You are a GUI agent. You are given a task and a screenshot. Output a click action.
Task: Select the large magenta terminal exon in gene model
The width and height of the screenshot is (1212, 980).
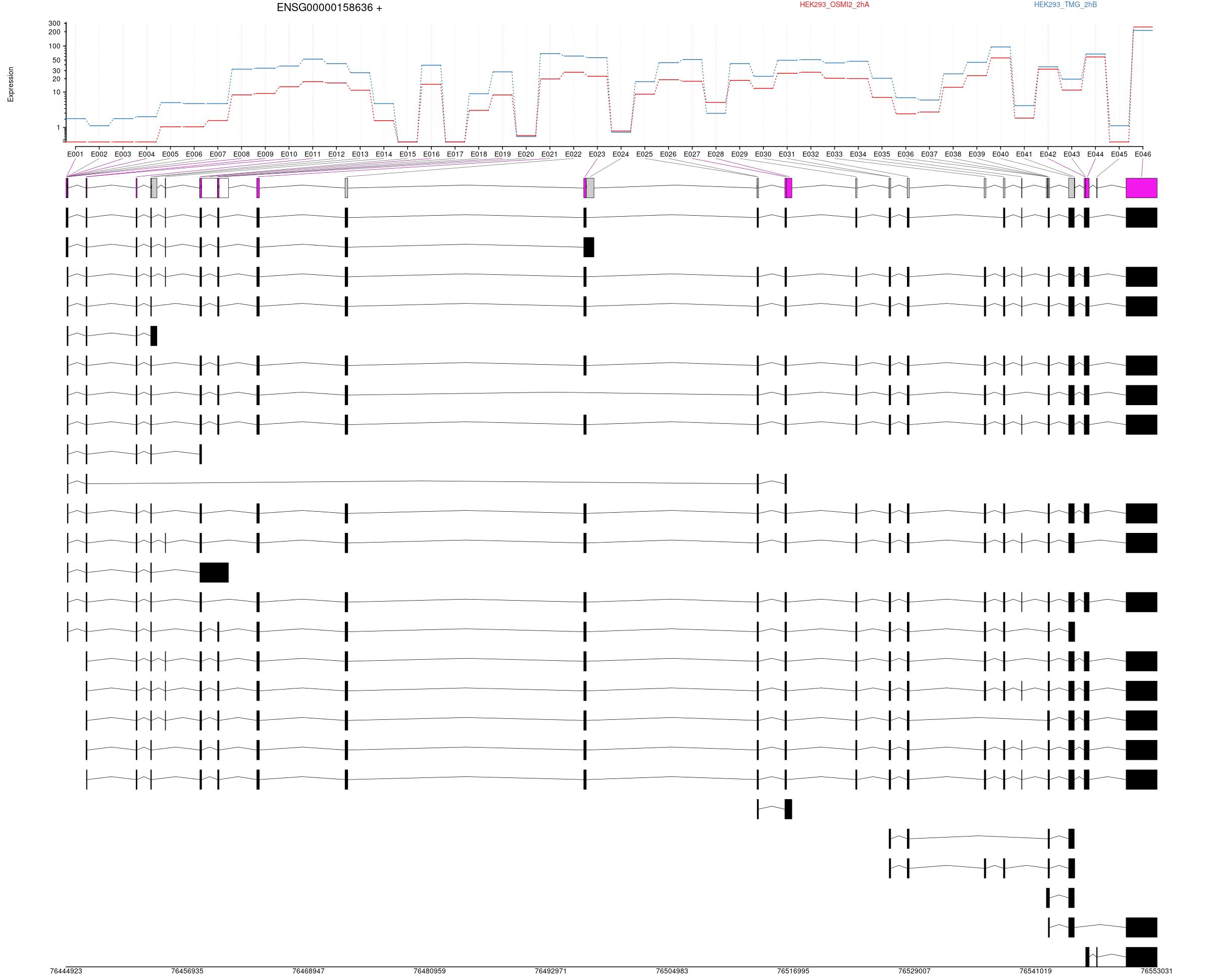point(1141,188)
